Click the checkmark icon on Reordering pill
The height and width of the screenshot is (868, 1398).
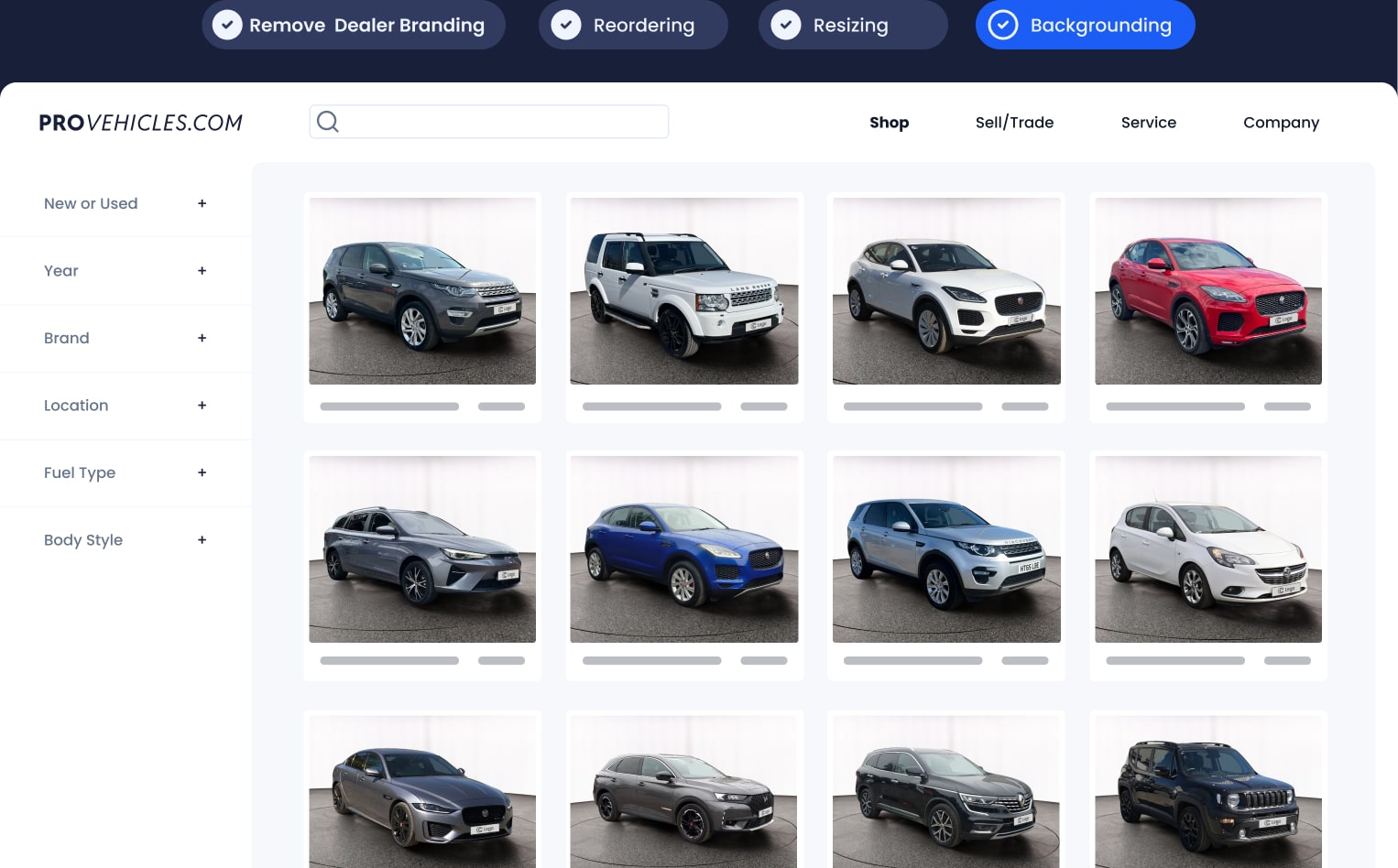[566, 25]
